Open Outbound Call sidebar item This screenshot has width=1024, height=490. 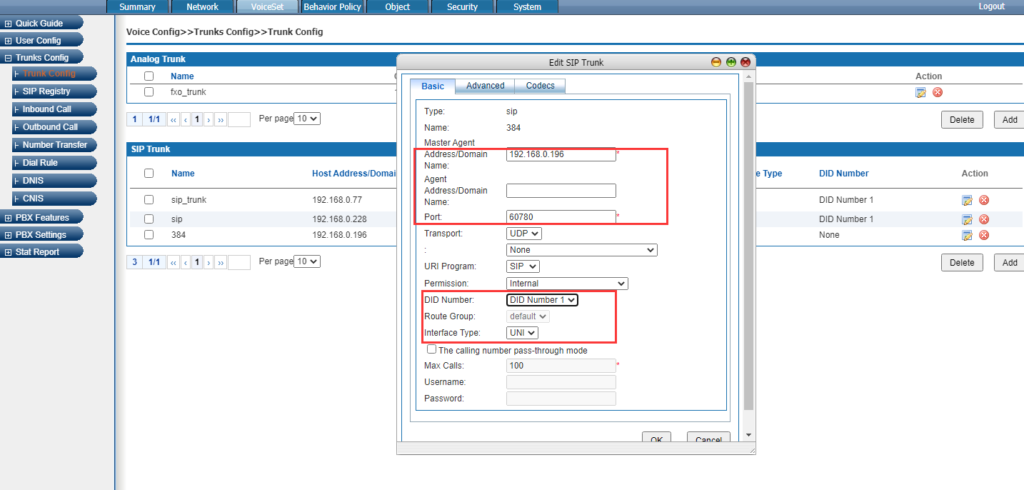(54, 127)
